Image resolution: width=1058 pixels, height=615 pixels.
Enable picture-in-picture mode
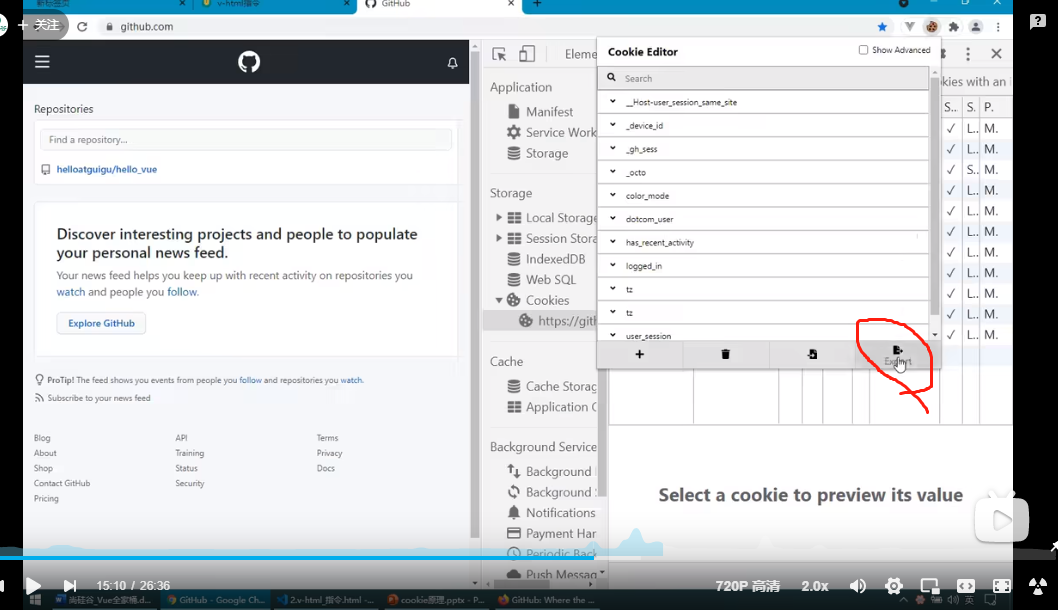coord(930,586)
